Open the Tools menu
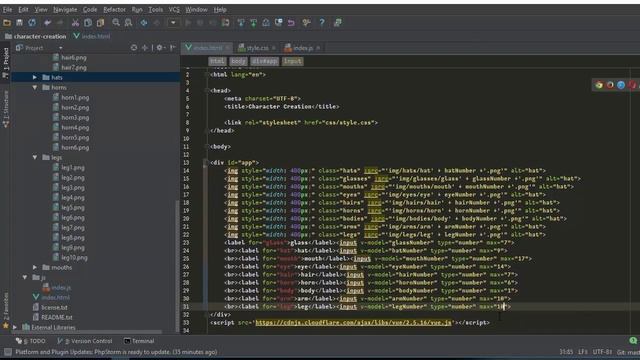The width and height of the screenshot is (640, 360). 156,9
